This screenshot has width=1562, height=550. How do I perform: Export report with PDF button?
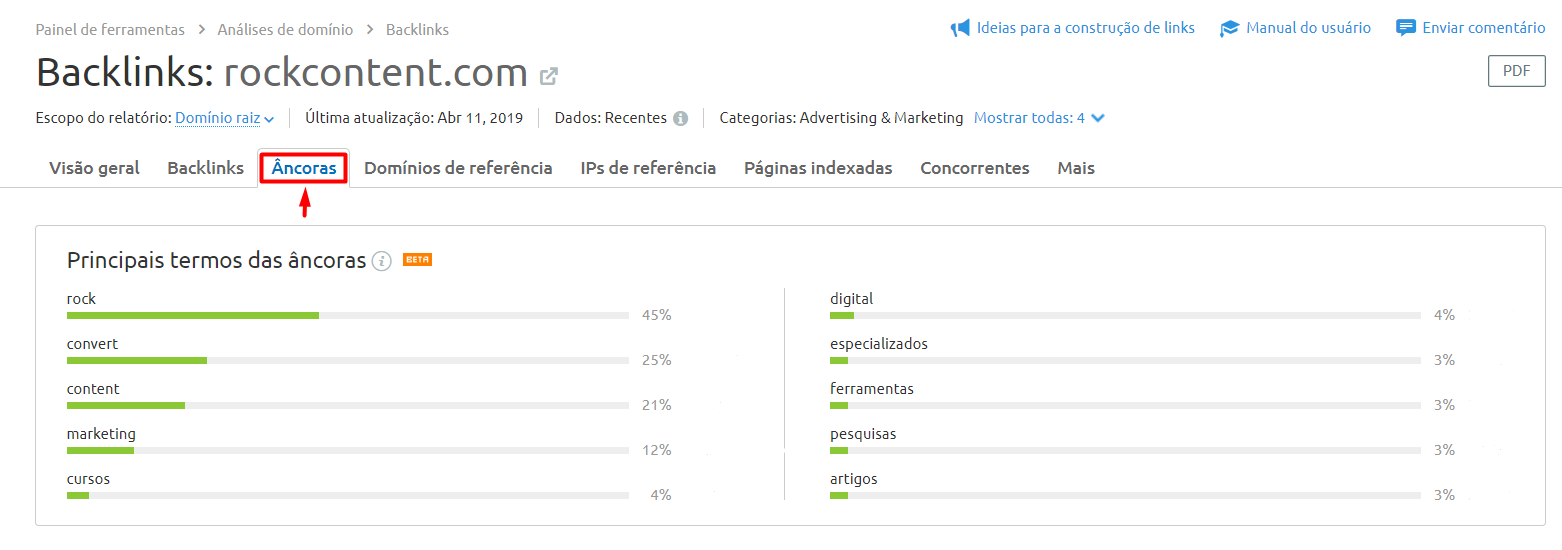(x=1517, y=71)
